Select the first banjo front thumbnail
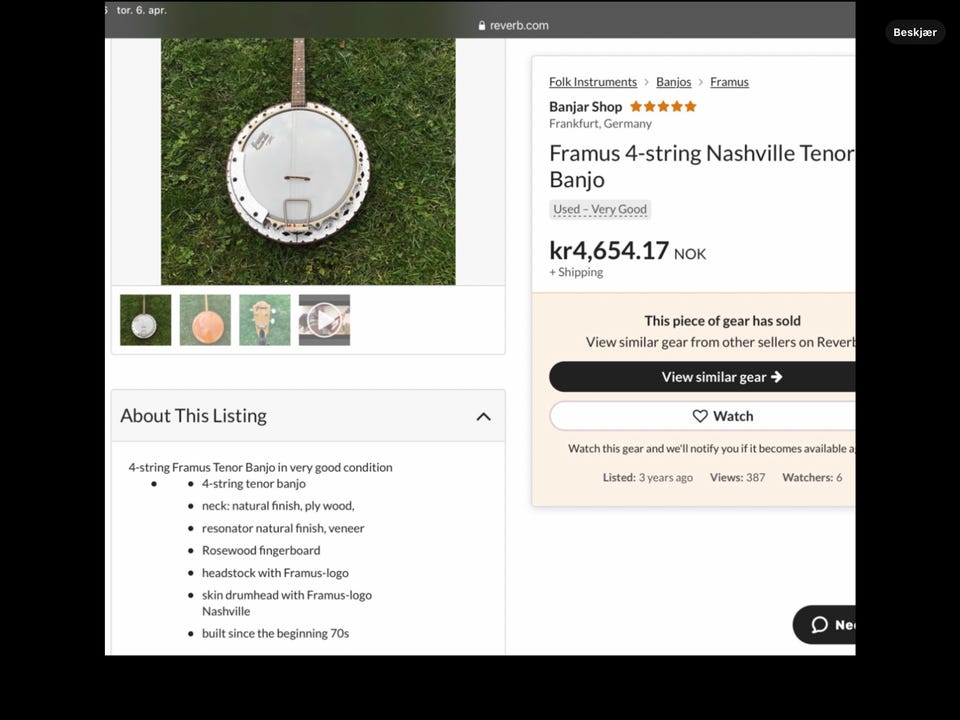 146,320
